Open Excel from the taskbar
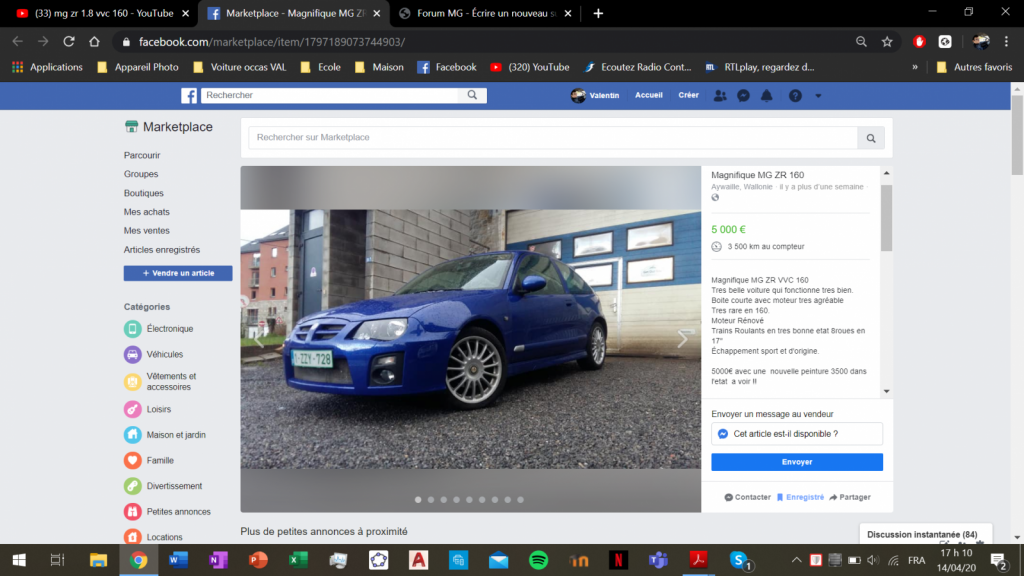The image size is (1024, 576). (x=298, y=560)
